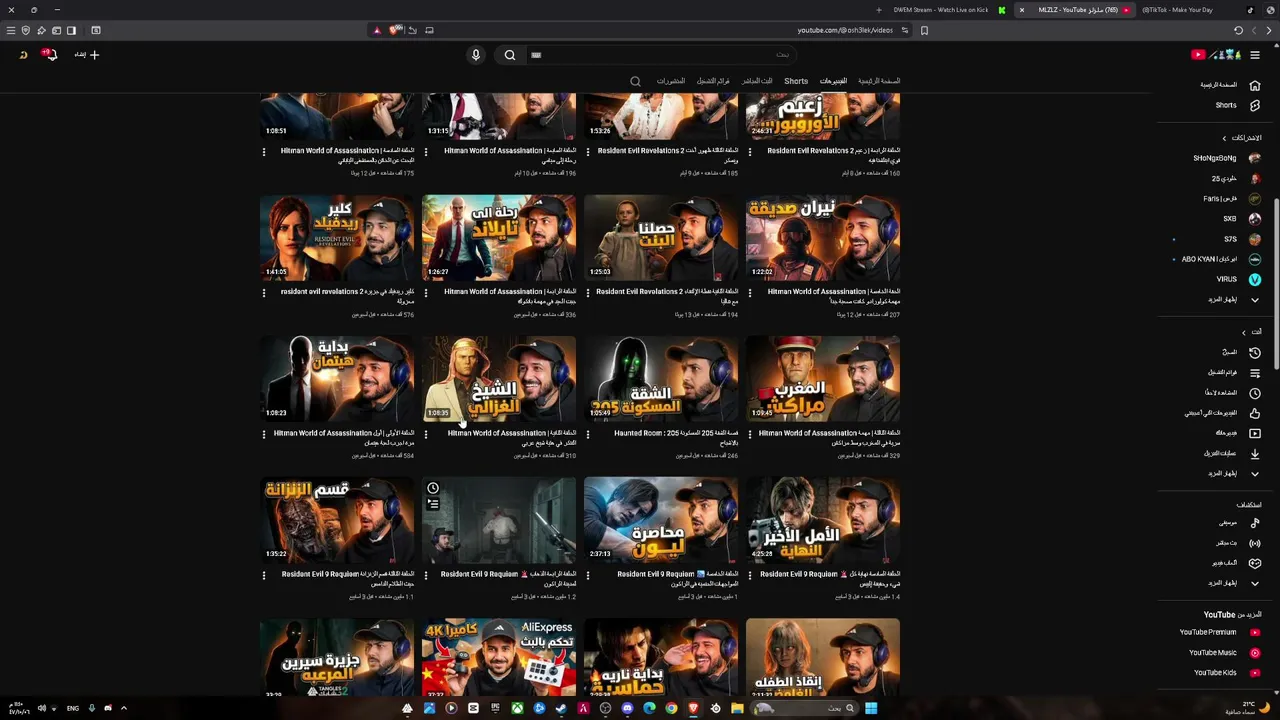Image resolution: width=1280 pixels, height=720 pixels.
Task: Select the Videos tab (الفيديوهات)
Action: [833, 81]
